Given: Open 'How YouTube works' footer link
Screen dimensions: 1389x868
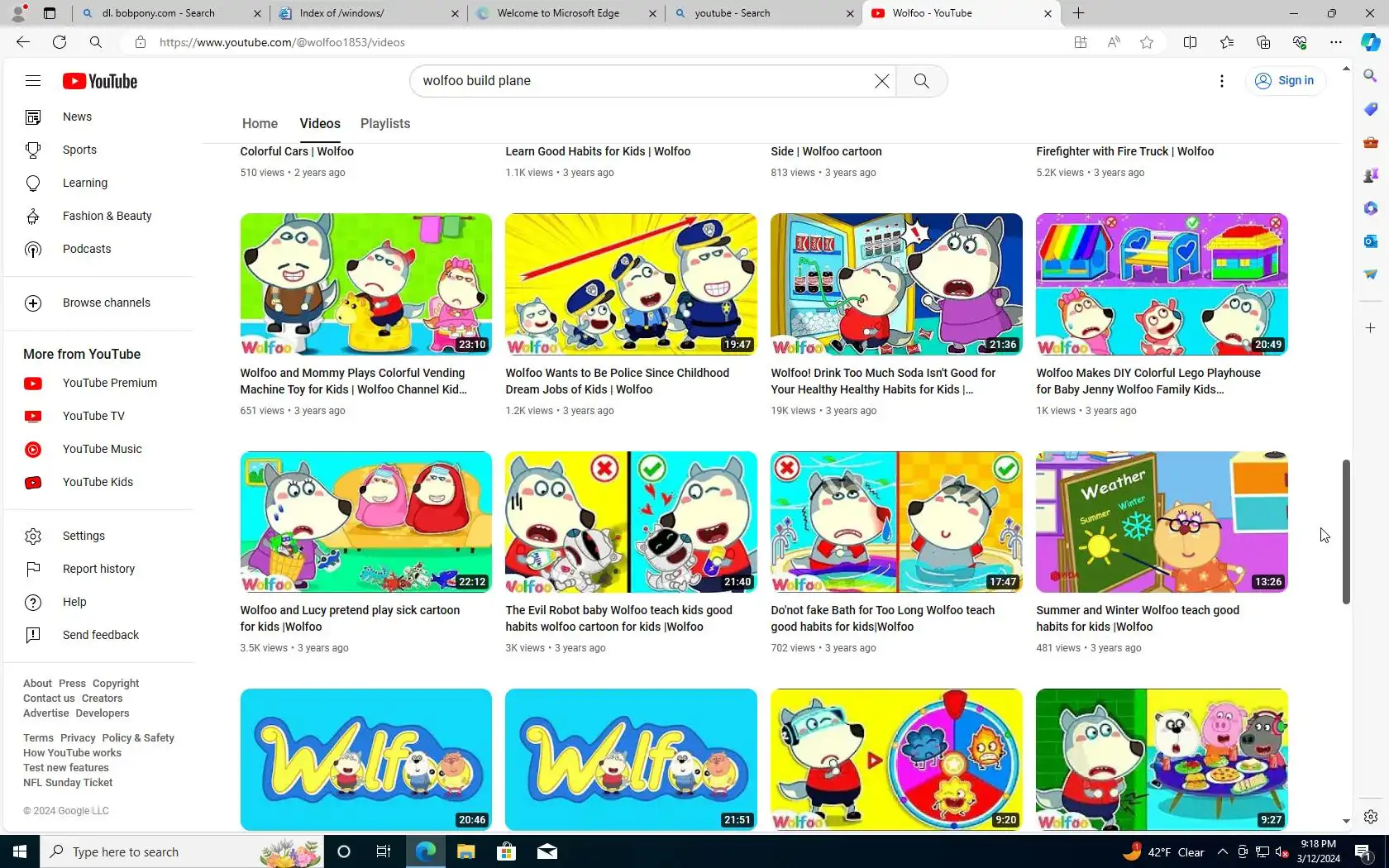Looking at the screenshot, I should [72, 753].
